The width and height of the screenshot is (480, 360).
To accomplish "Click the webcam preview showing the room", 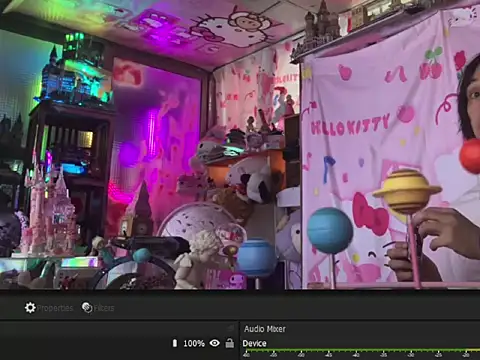I will 240,144.
